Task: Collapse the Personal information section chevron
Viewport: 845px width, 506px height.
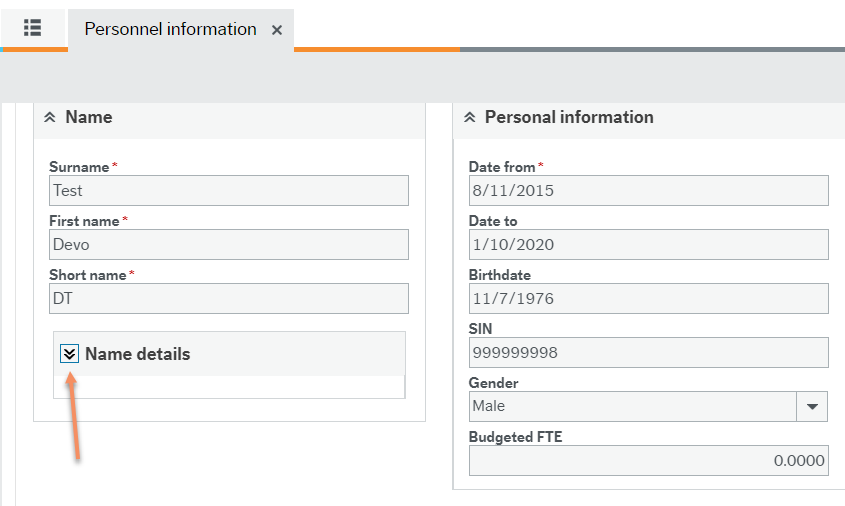Action: (469, 118)
